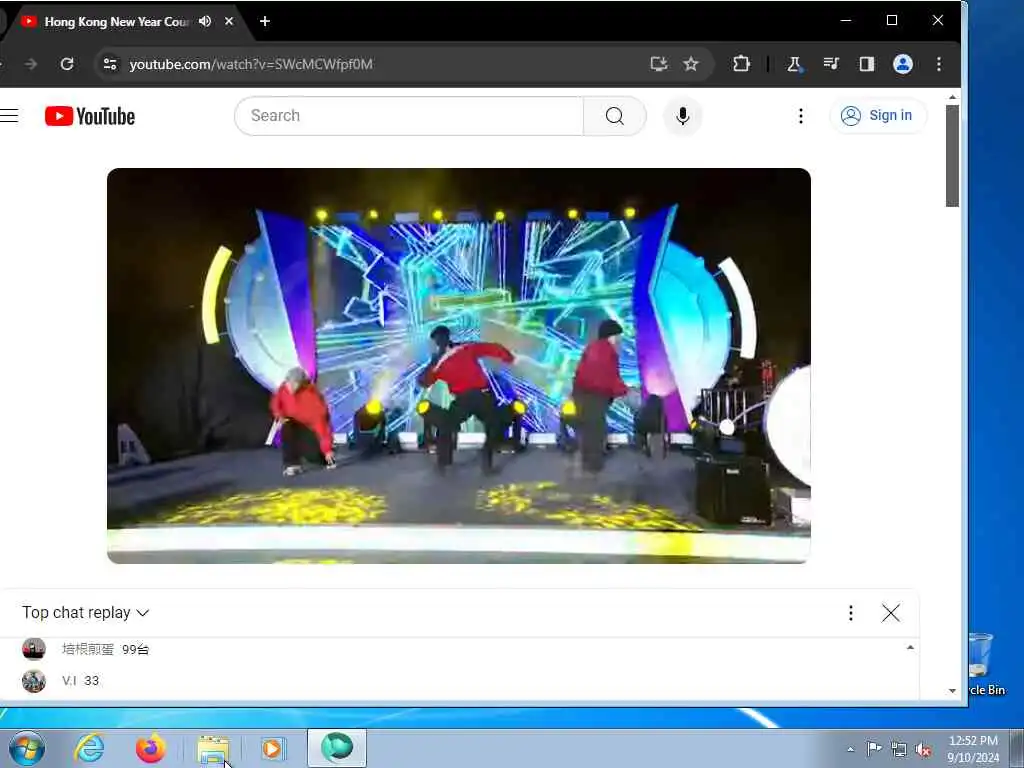The image size is (1024, 768).
Task: Open Chrome three-dot menu
Action: pos(938,64)
